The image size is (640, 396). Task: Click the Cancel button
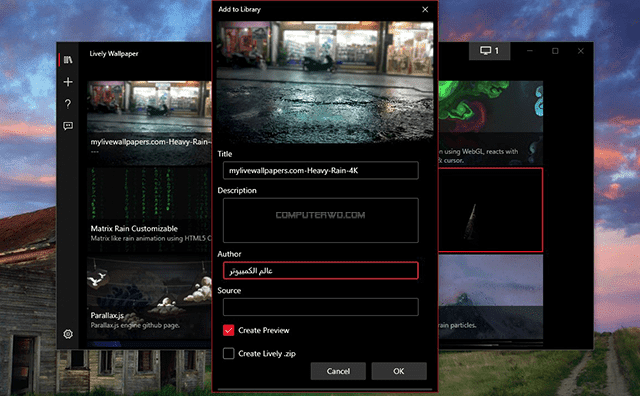point(338,371)
